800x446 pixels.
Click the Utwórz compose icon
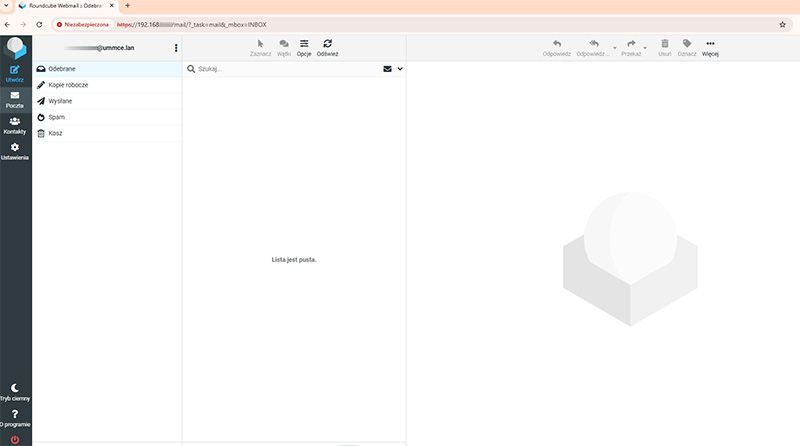pyautogui.click(x=15, y=71)
